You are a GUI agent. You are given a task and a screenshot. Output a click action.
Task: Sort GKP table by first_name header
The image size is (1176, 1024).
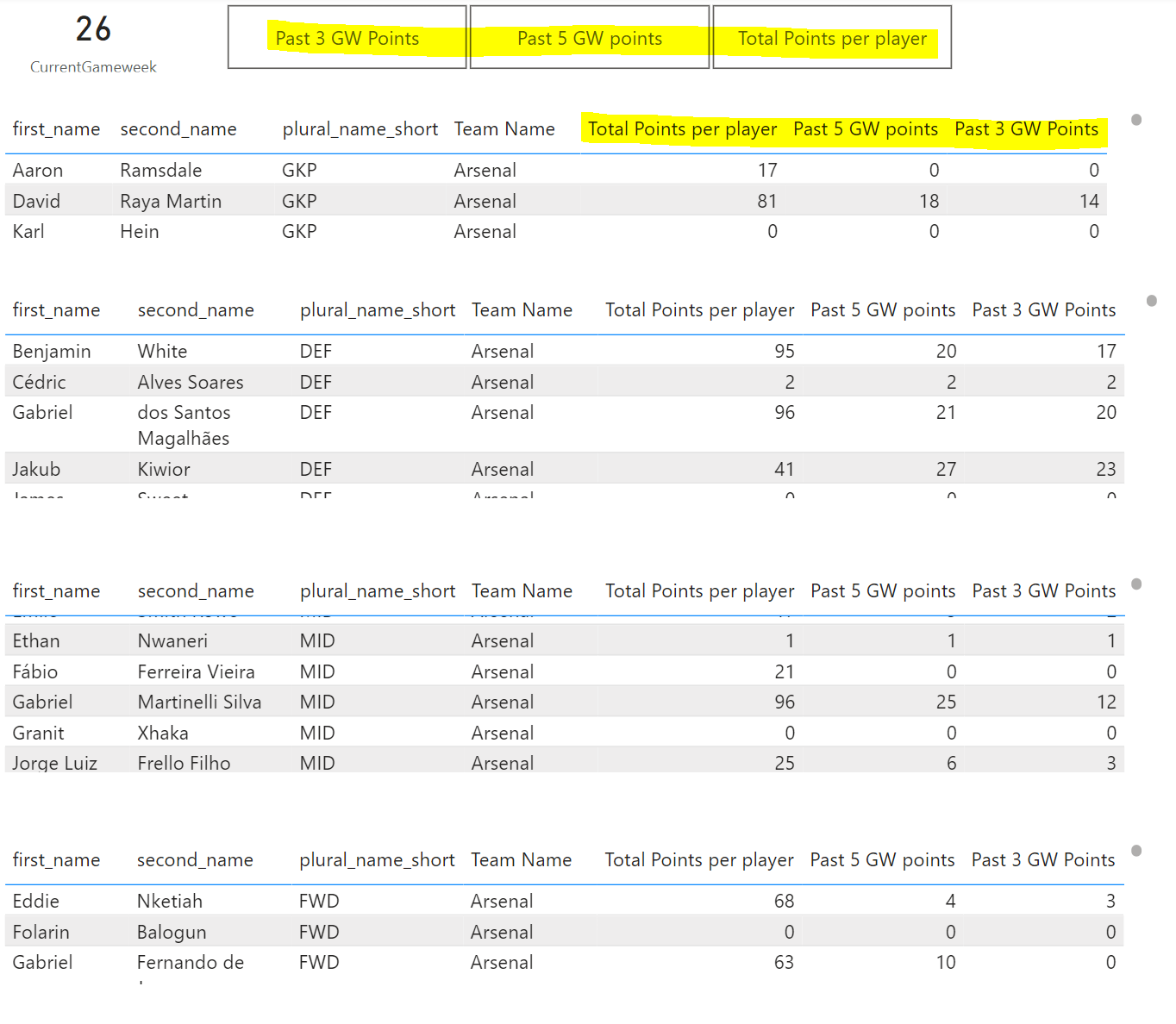tap(56, 129)
